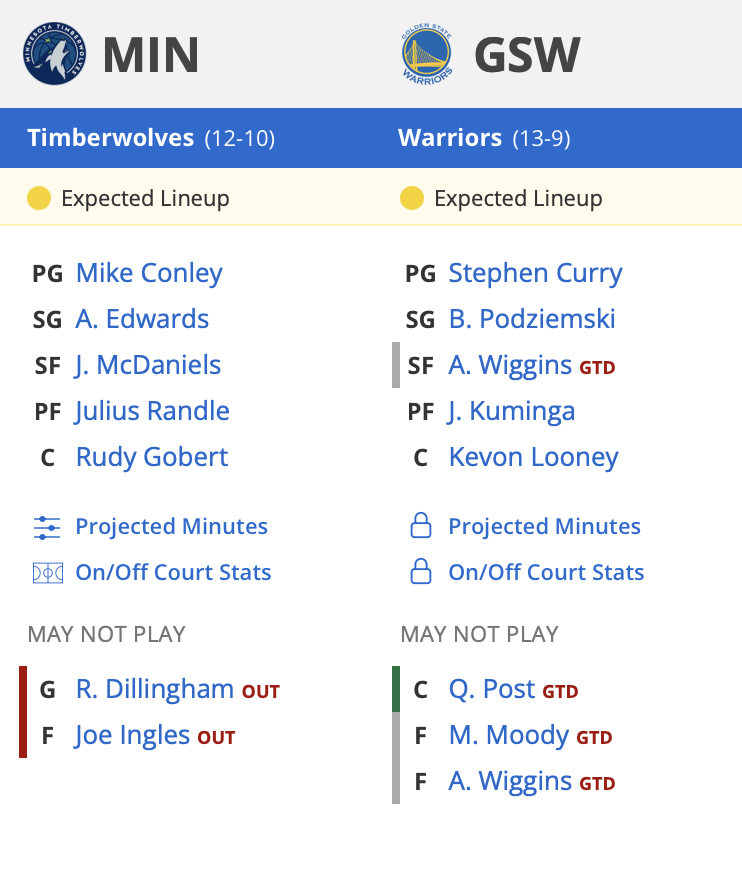View Rudy Gobert's player details
Image resolution: width=742 pixels, height=886 pixels.
(x=152, y=457)
